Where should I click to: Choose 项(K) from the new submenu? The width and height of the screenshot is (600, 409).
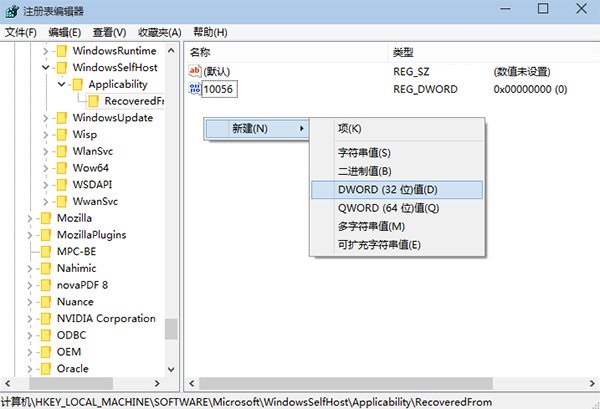(x=397, y=129)
